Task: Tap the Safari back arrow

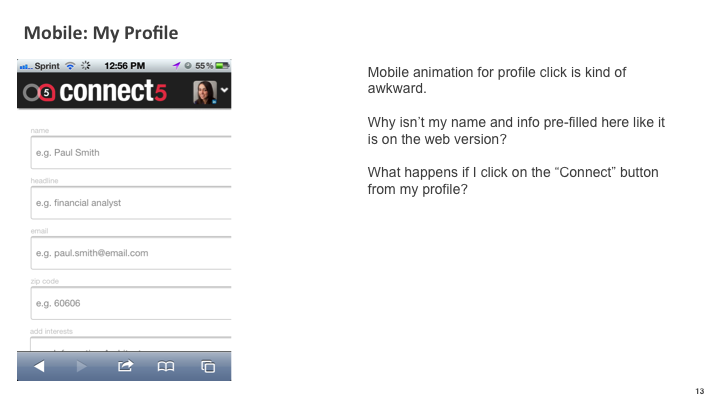Action: pos(39,366)
